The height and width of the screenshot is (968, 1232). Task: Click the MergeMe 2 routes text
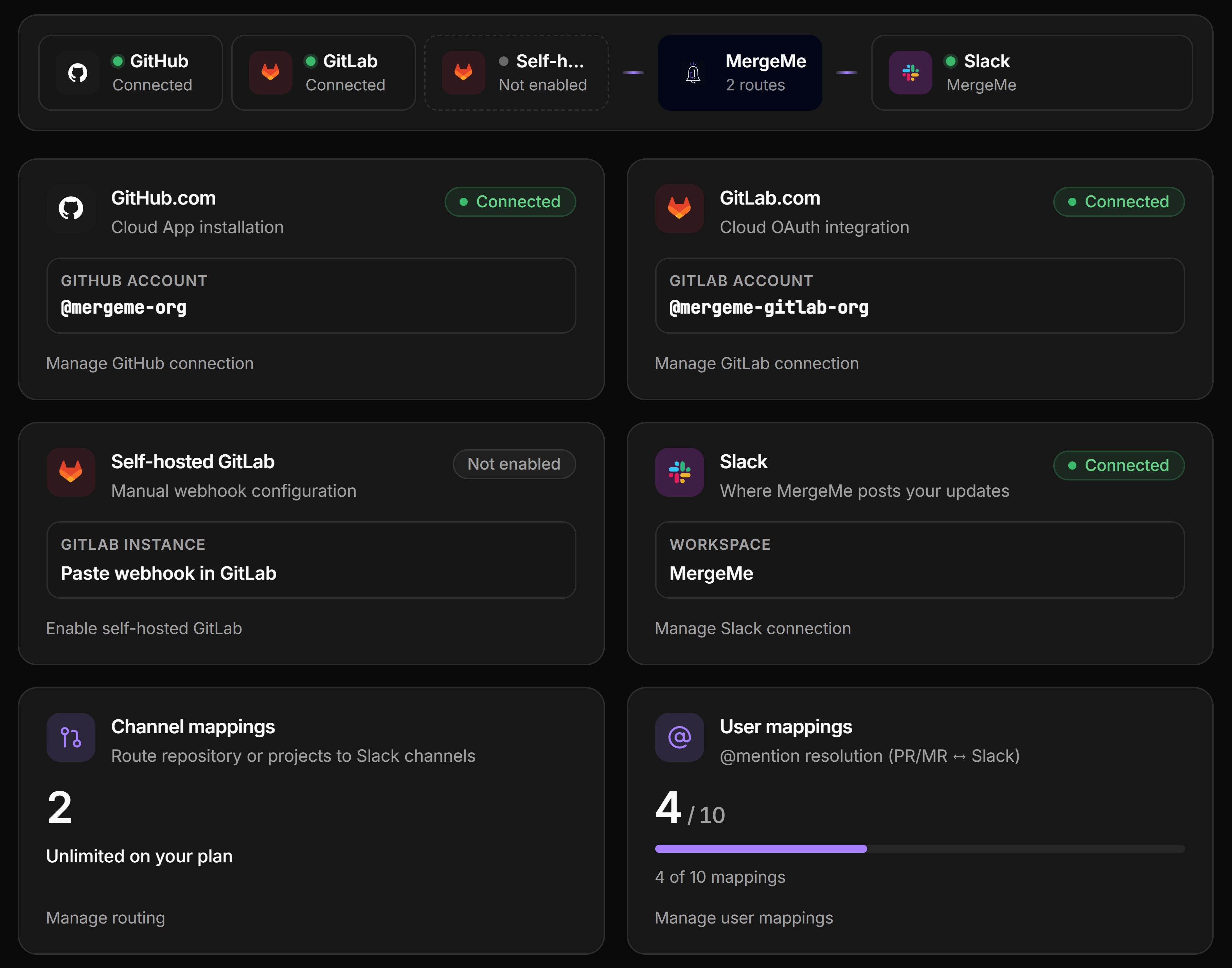pyautogui.click(x=755, y=85)
